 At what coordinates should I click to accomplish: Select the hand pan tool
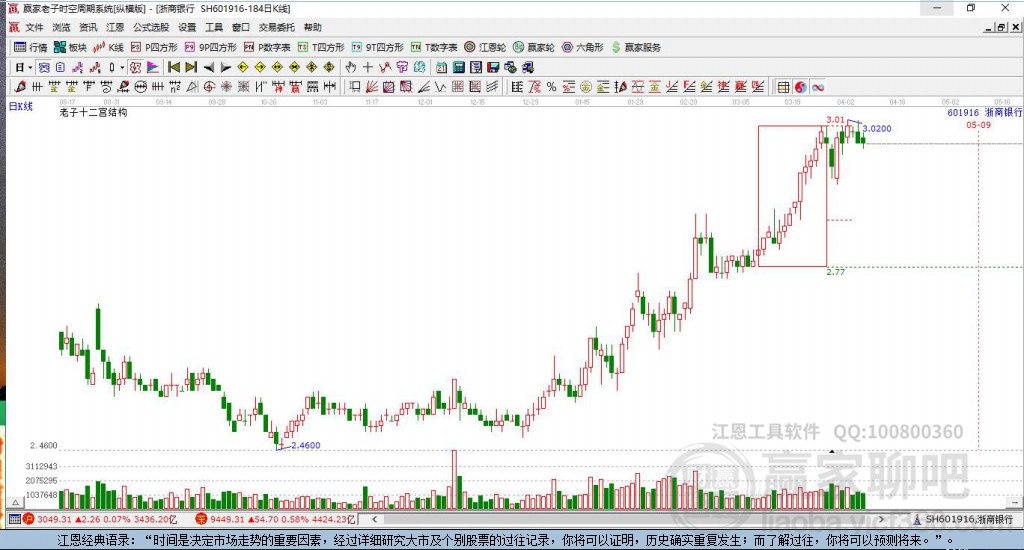pos(351,67)
